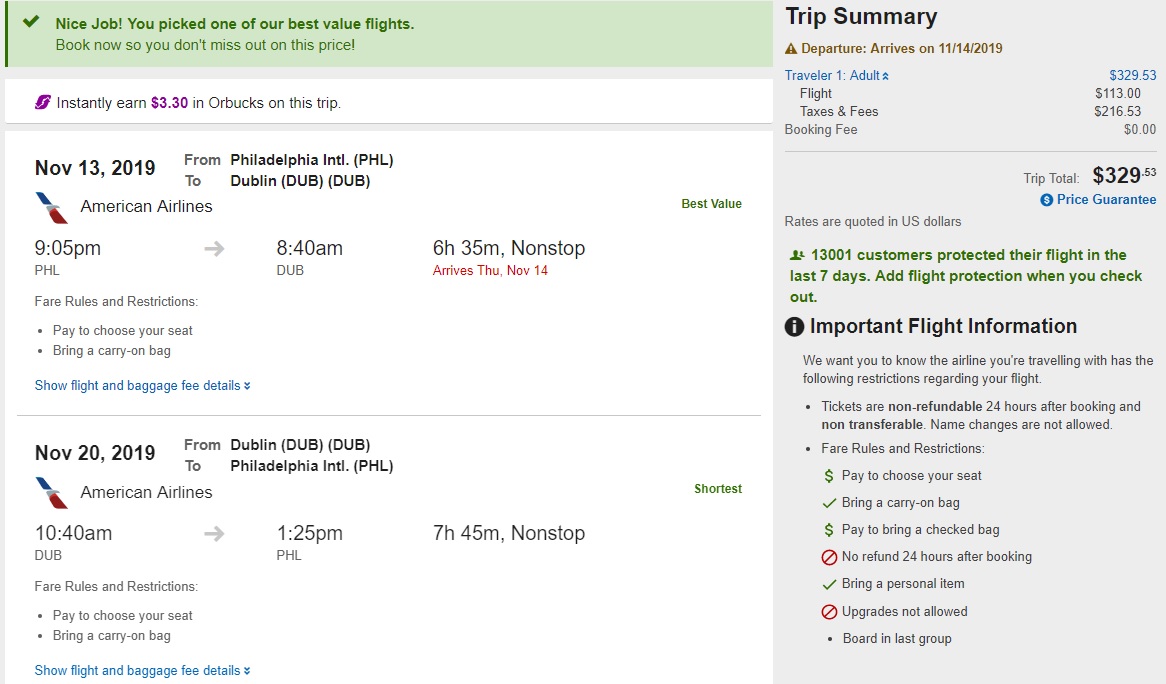
Task: Click American Airlines logo on Nov 13 flight
Action: tap(52, 208)
